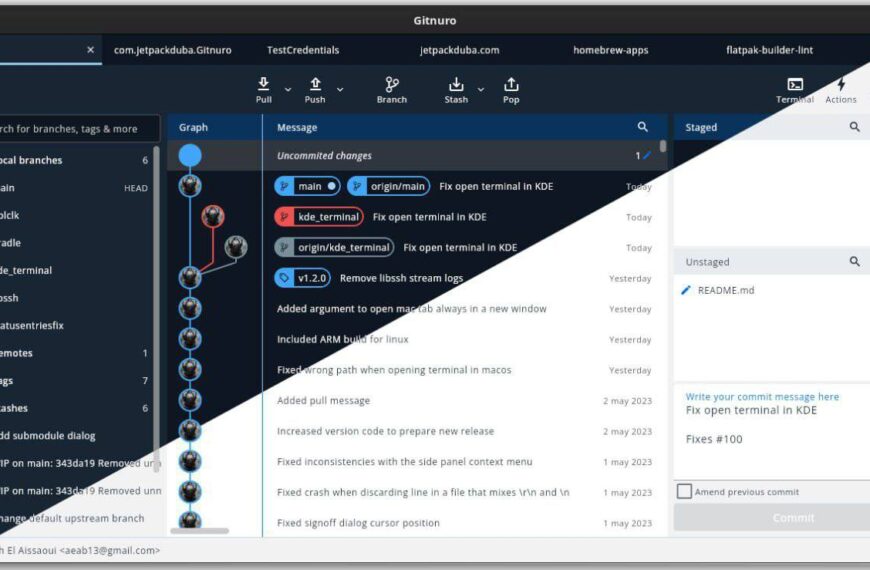Toggle Amend previous commit checkbox
Image resolution: width=870 pixels, height=570 pixels.
[x=684, y=491]
